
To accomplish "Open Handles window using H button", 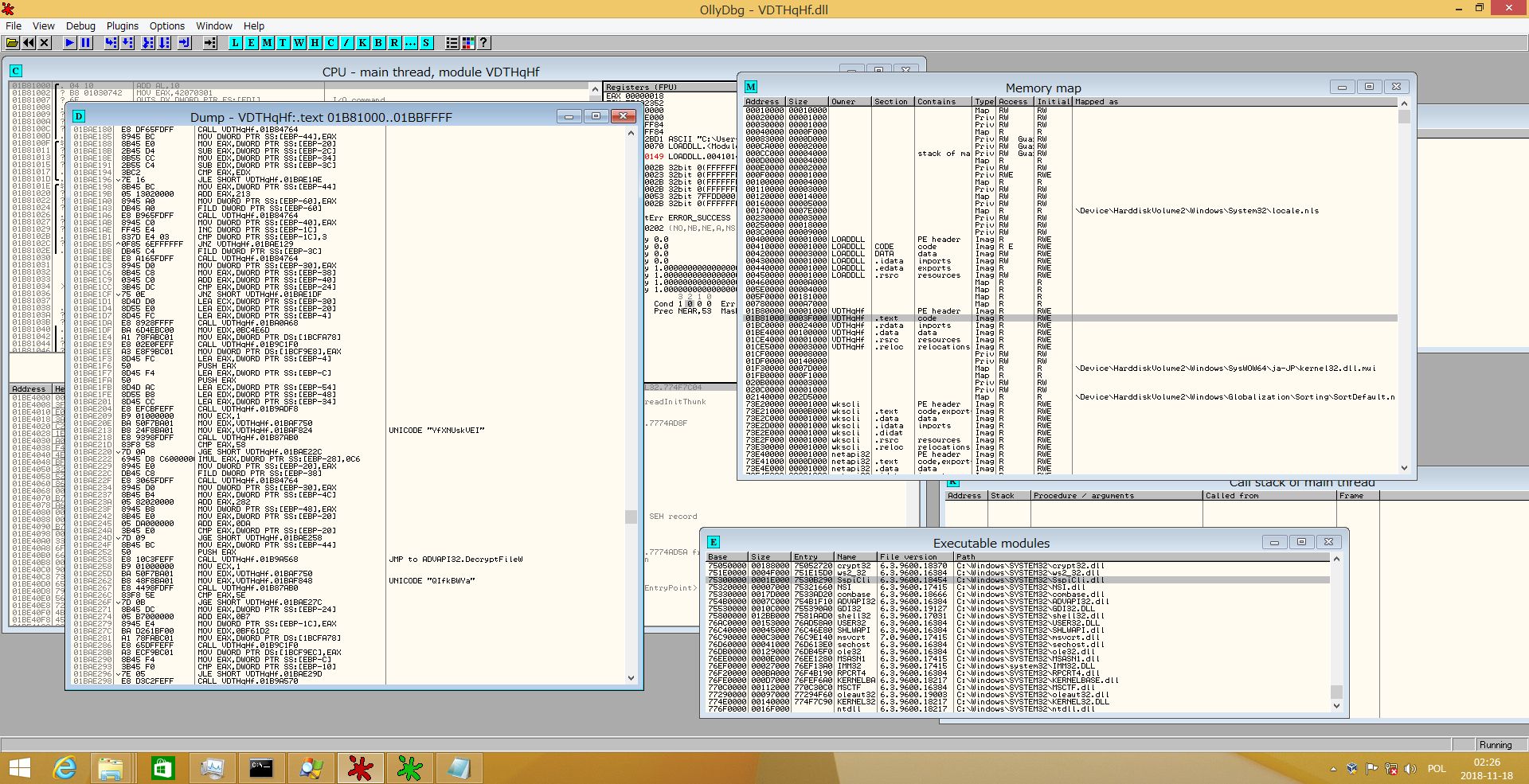I will point(315,43).
